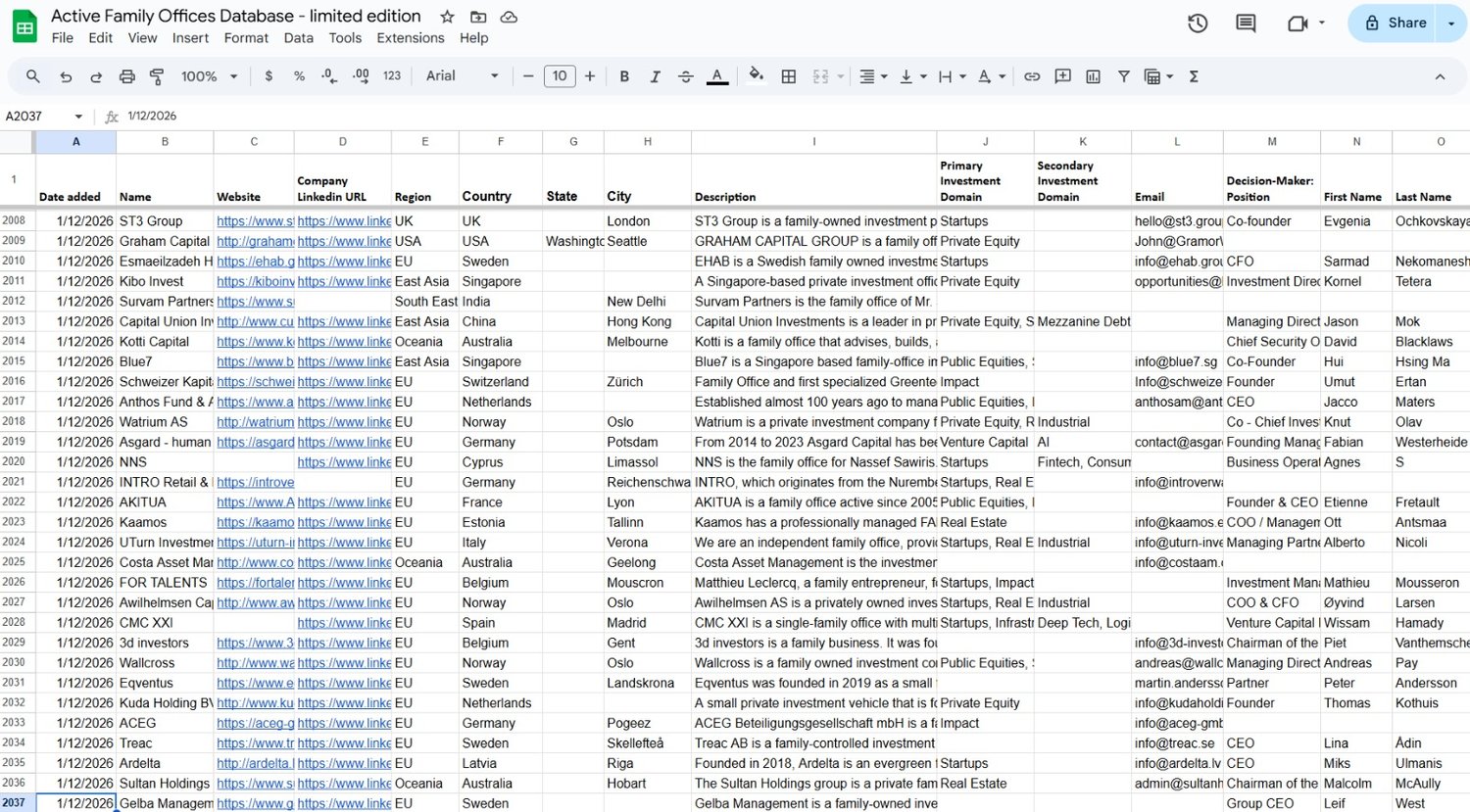Pick a fill color

[x=756, y=76]
